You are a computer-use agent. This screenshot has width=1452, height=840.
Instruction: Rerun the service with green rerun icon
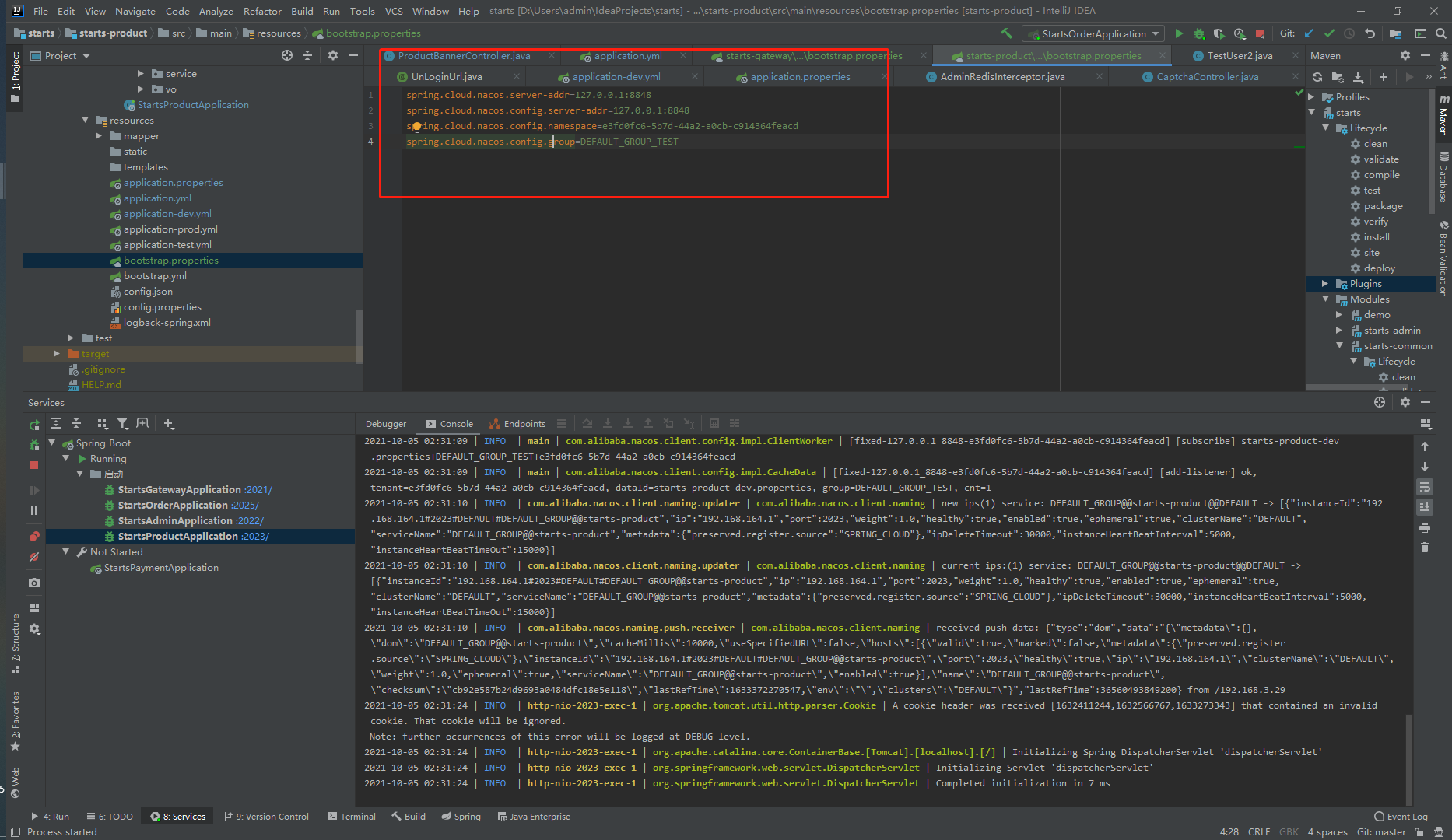(34, 425)
